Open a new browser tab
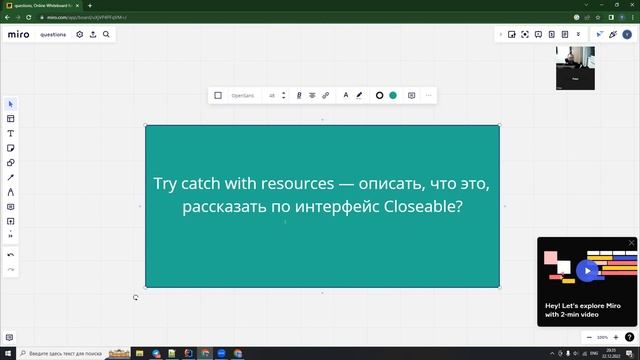 tap(90, 6)
